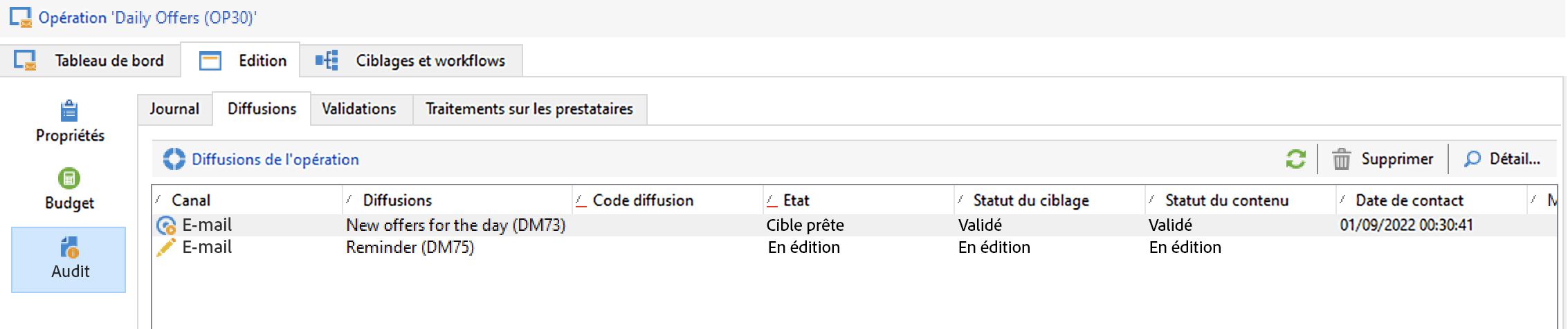Open the Ciblages et workflows tab
This screenshot has width=1568, height=329.
pos(412,61)
